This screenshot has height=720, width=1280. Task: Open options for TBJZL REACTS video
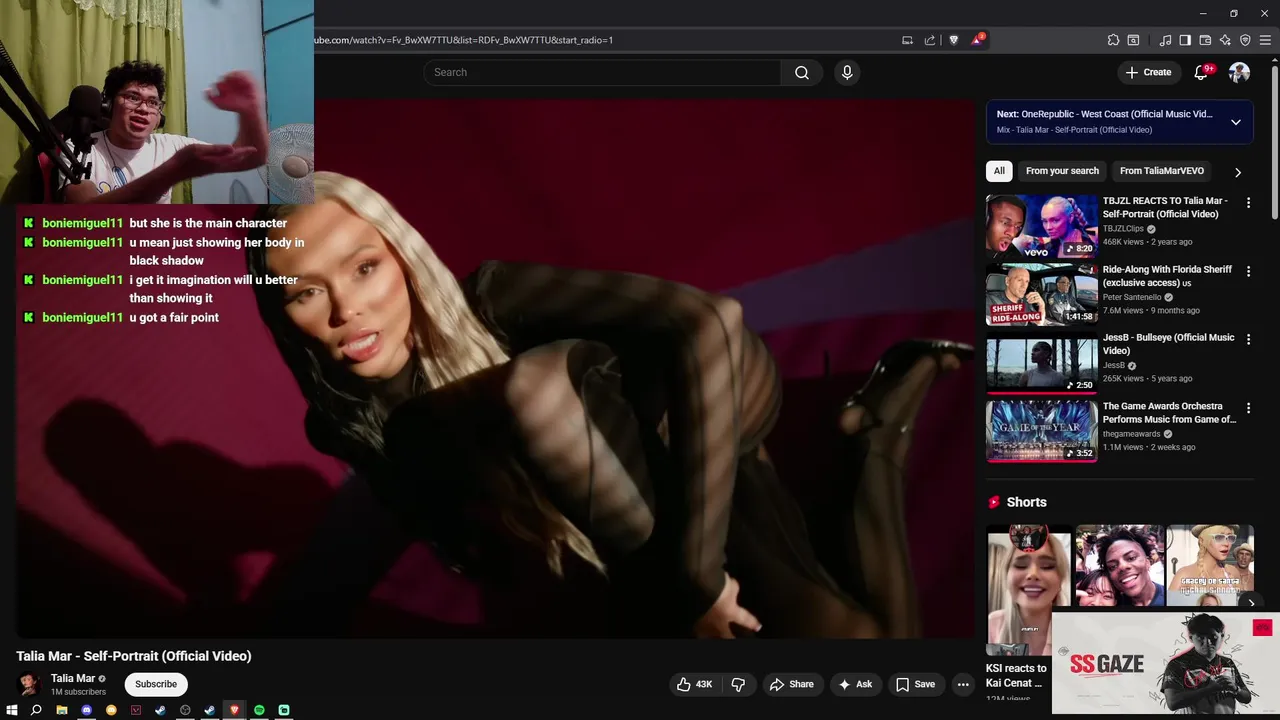pyautogui.click(x=1248, y=203)
